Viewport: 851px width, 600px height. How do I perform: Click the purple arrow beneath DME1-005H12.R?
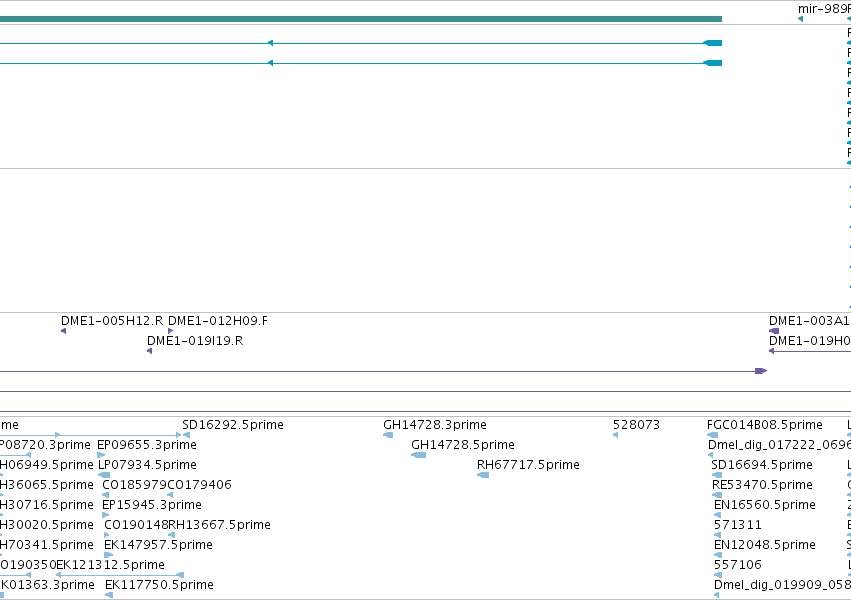pyautogui.click(x=63, y=331)
